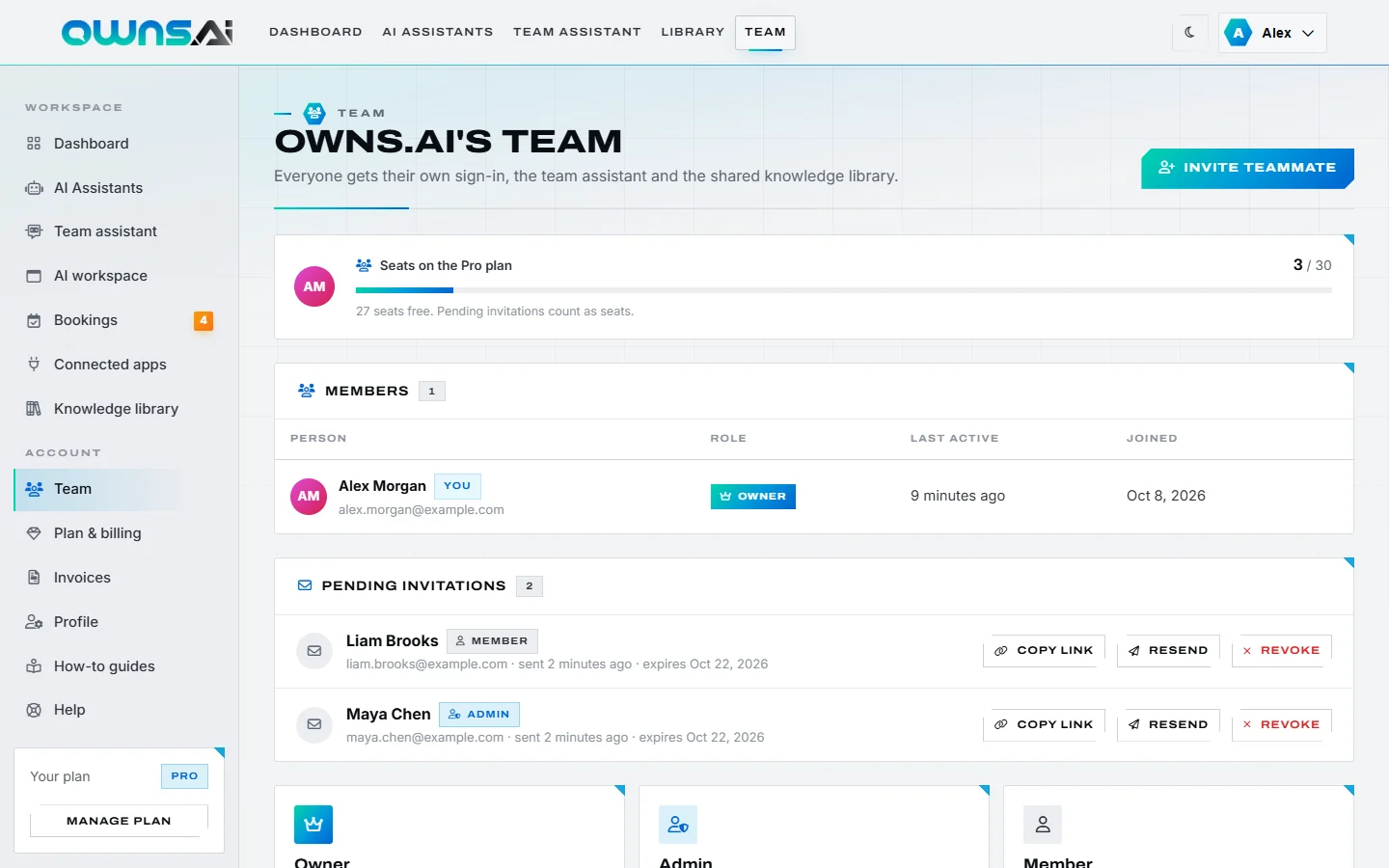This screenshot has height=868, width=1389.
Task: Click the AI workspace window icon
Action: point(34,276)
